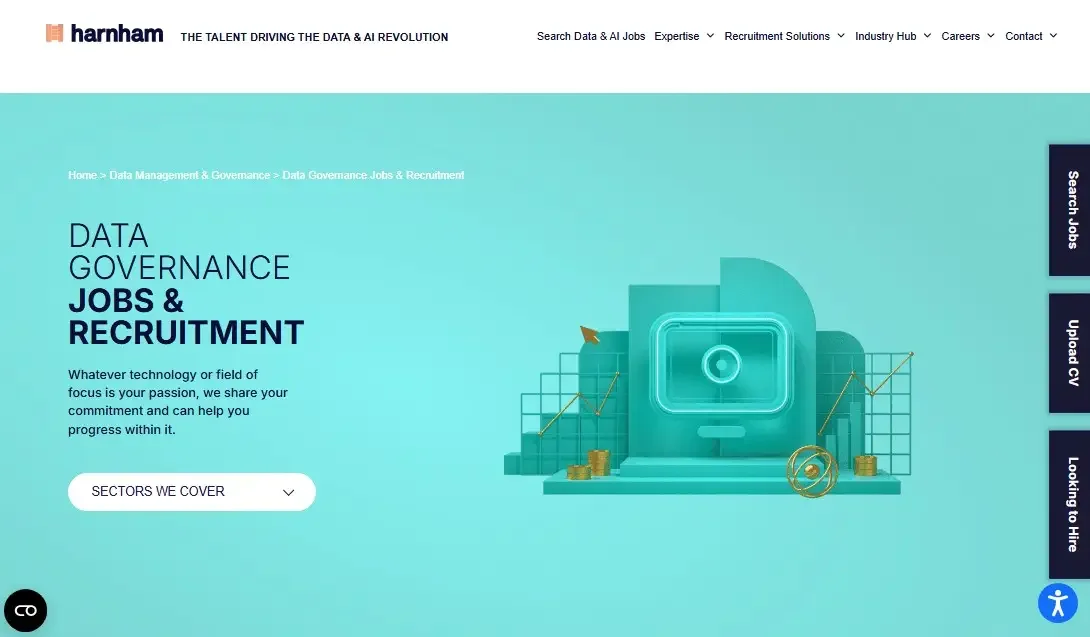Expand the Industry Hub chevron
The height and width of the screenshot is (637, 1090).
point(927,36)
